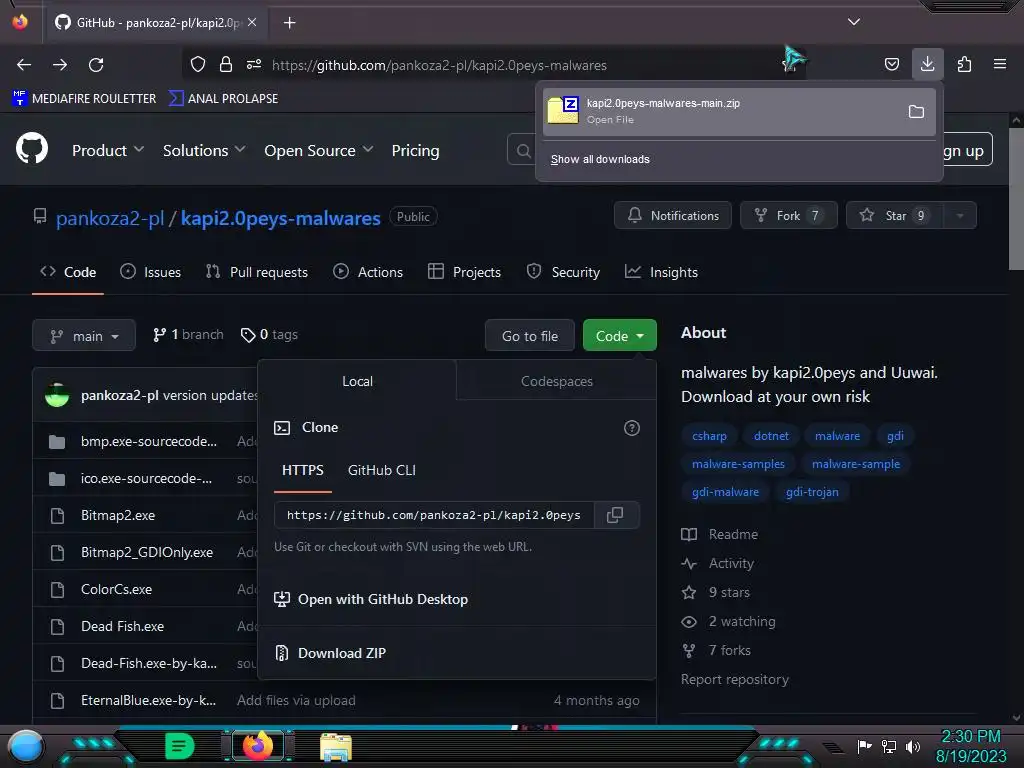Switch to the Code tab

click(68, 272)
